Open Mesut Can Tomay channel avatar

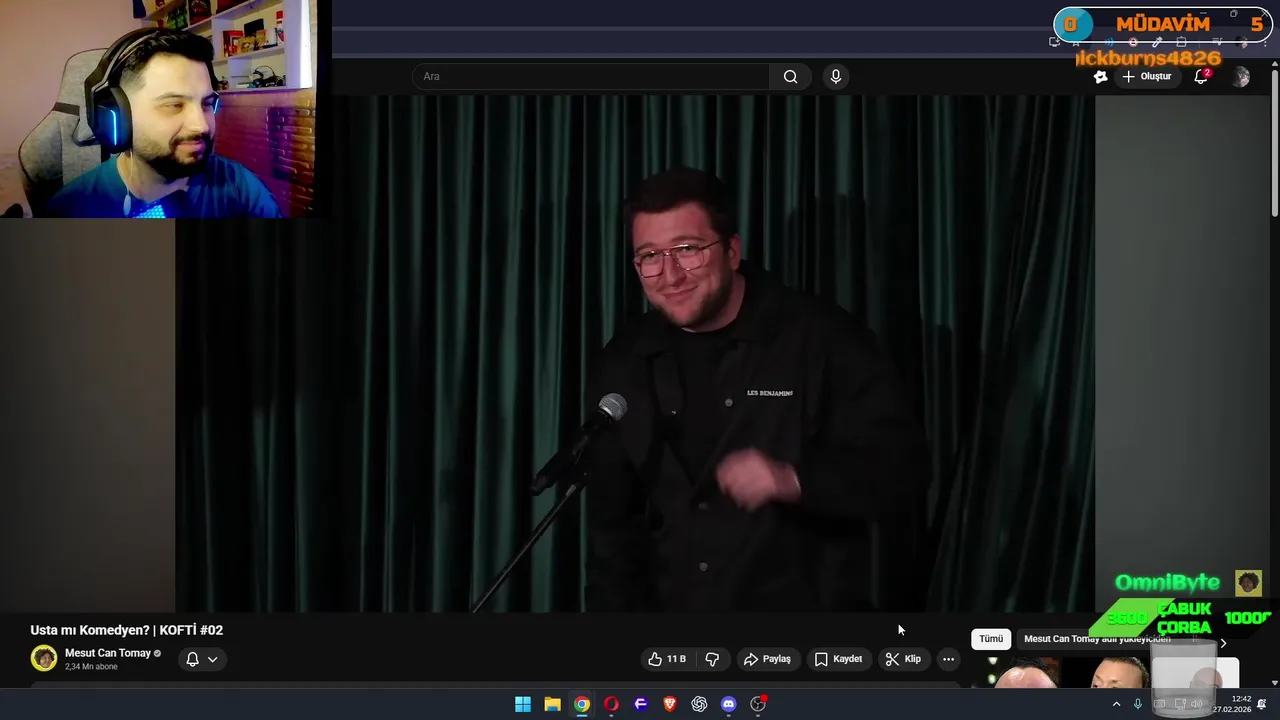click(x=43, y=658)
